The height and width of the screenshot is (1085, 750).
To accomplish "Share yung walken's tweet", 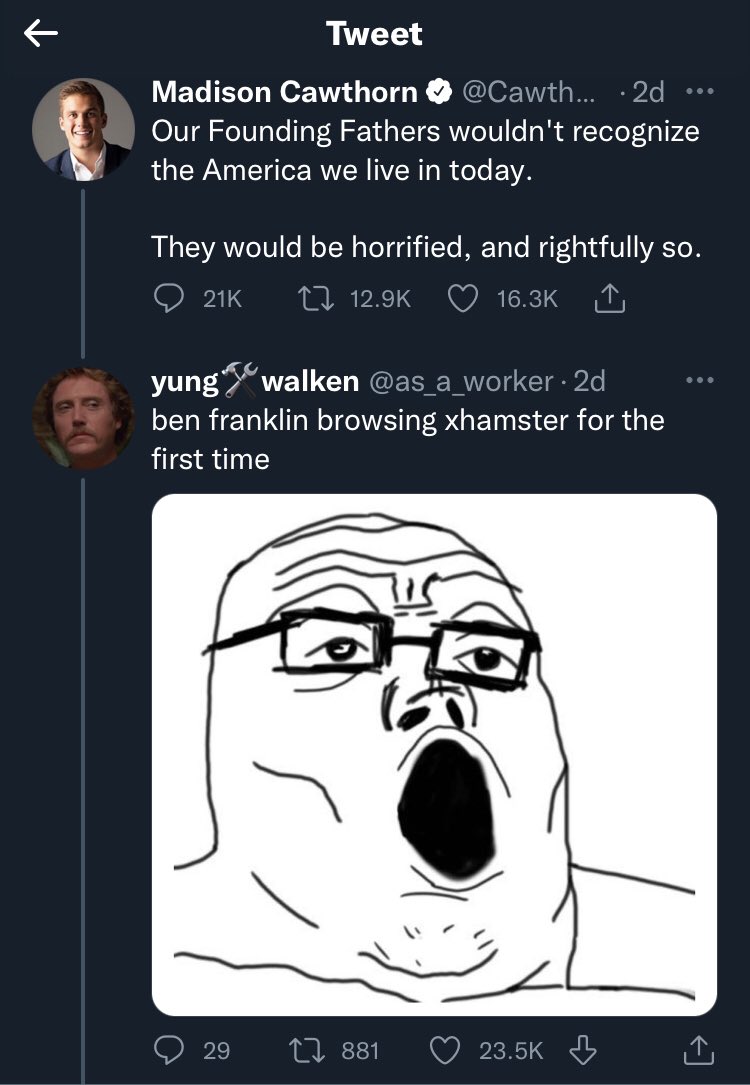I will click(x=699, y=1049).
